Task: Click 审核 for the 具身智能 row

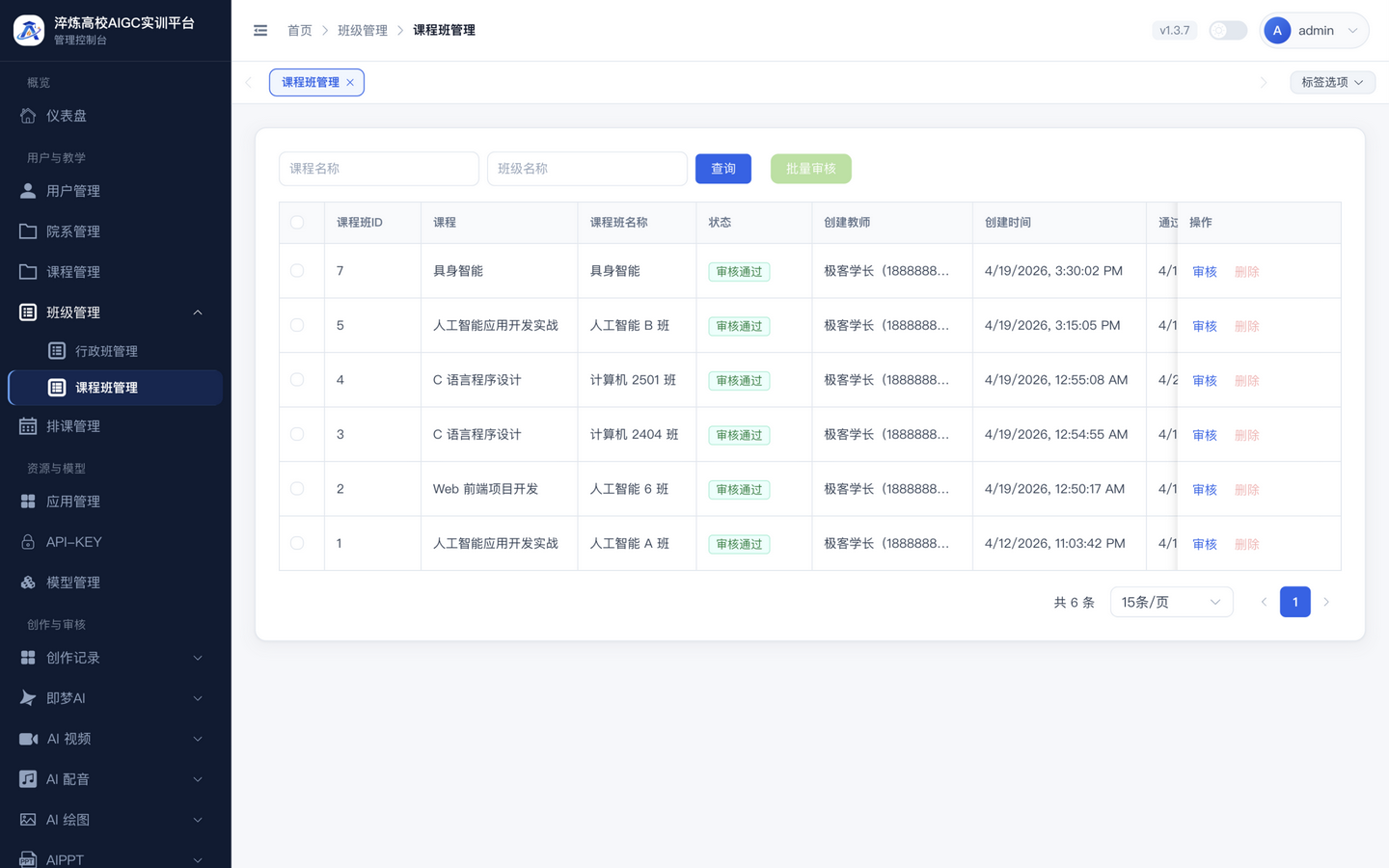Action: point(1205,272)
